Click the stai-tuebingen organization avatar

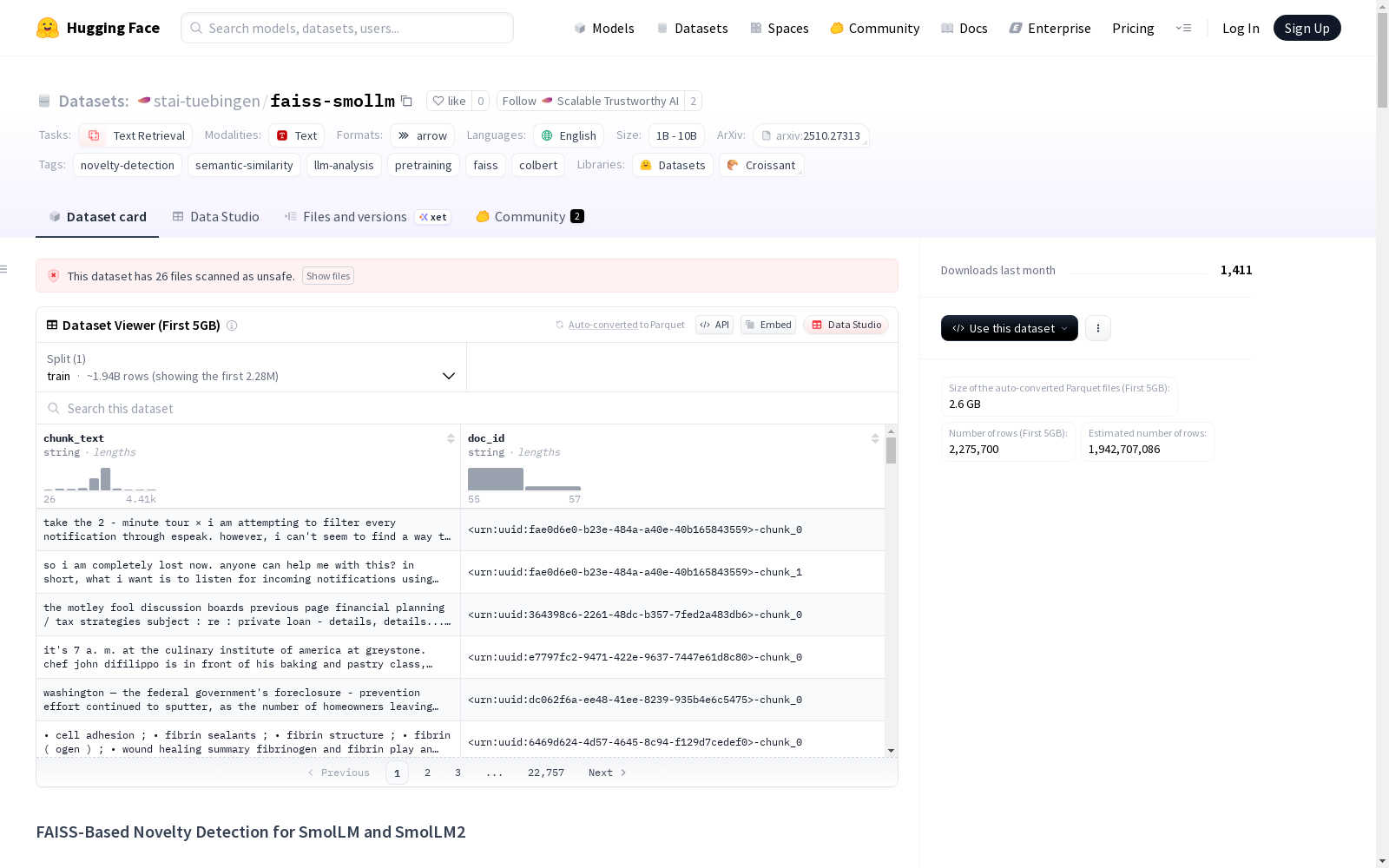[144, 101]
